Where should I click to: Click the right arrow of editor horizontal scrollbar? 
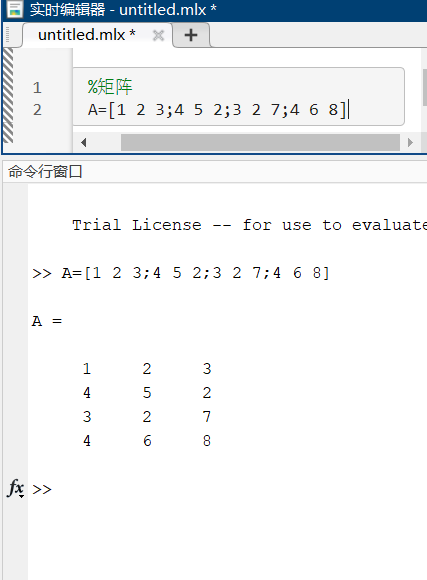tap(410, 142)
